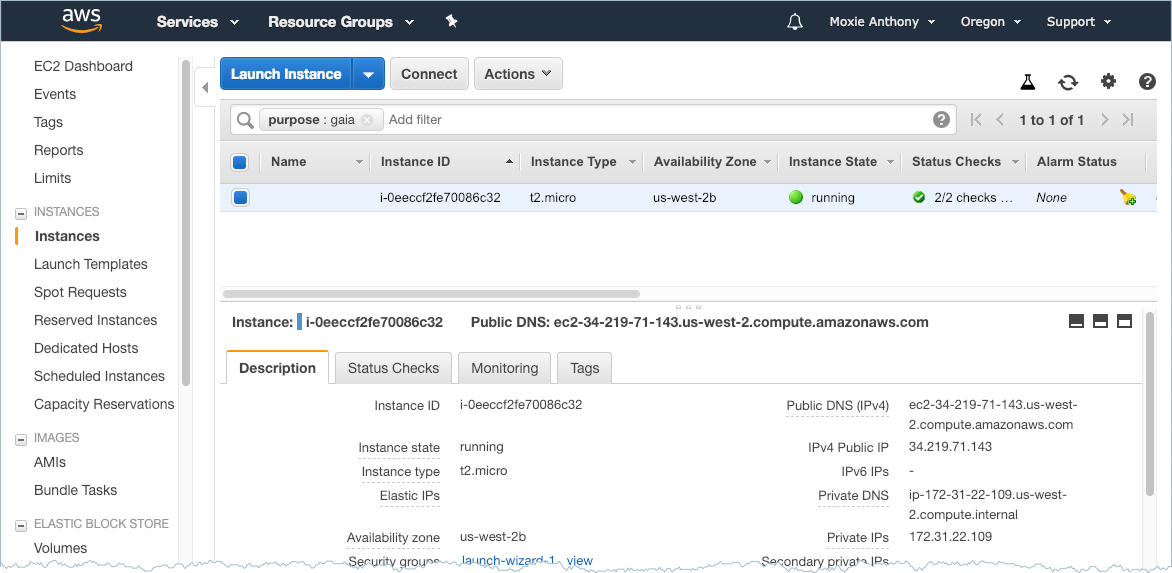Image resolution: width=1172 pixels, height=573 pixels.
Task: Collapse the navigation sidebar arrow
Action: point(205,88)
